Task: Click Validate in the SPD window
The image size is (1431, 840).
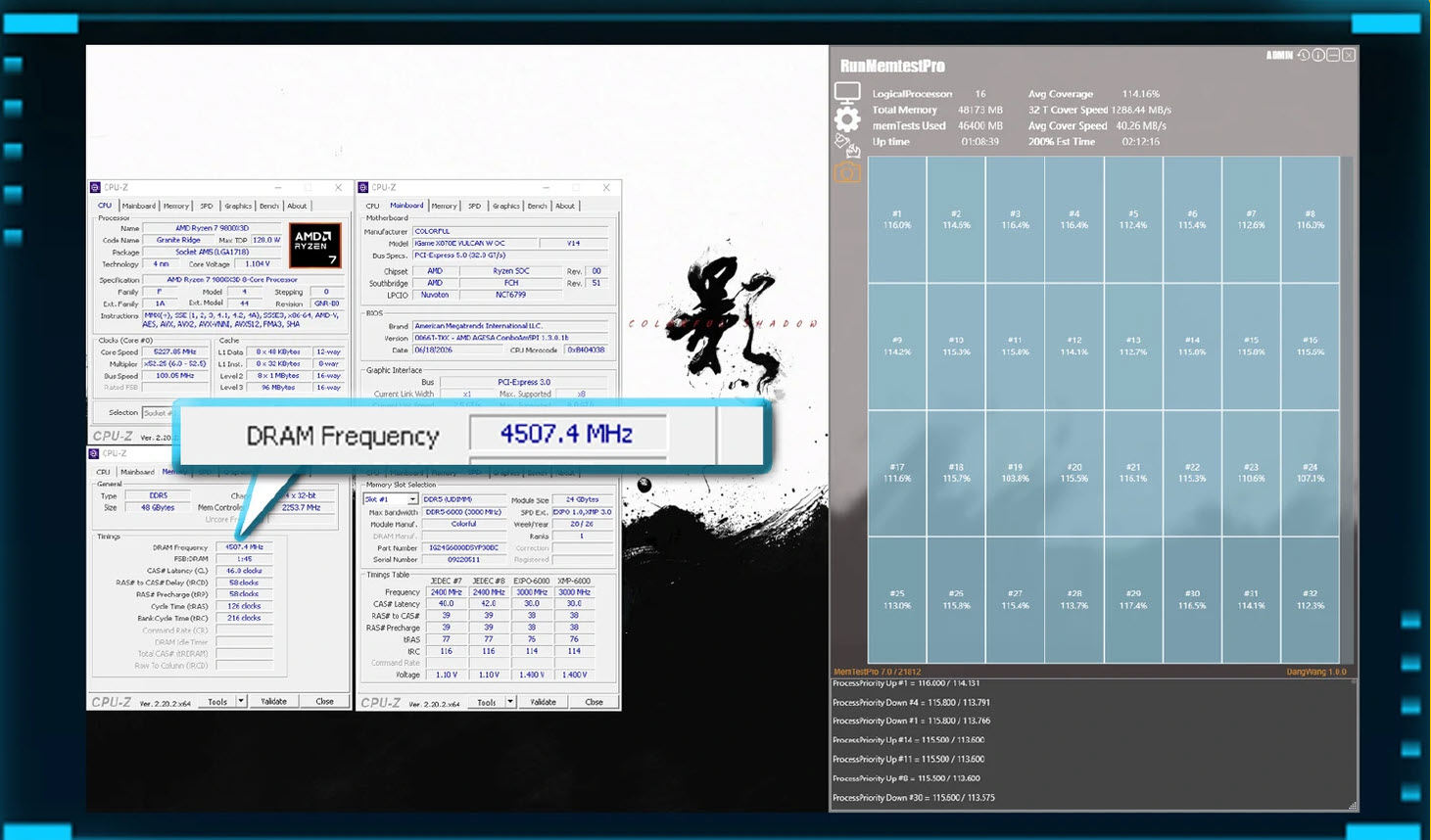Action: point(544,702)
